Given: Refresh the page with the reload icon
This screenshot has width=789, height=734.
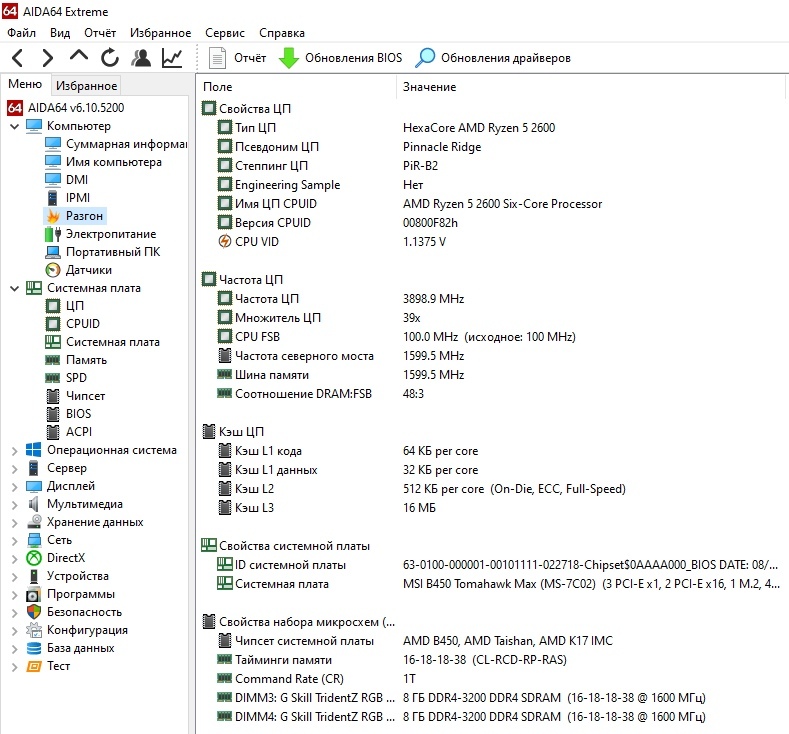Looking at the screenshot, I should click(x=110, y=58).
